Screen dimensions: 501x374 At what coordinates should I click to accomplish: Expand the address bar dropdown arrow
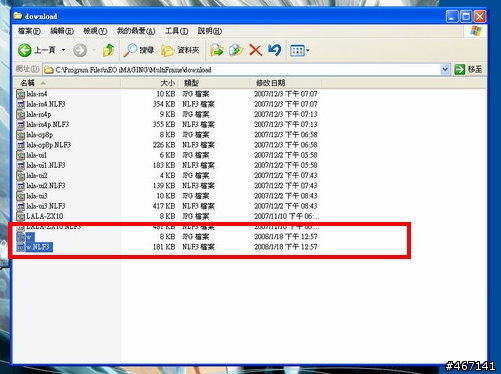click(x=445, y=69)
